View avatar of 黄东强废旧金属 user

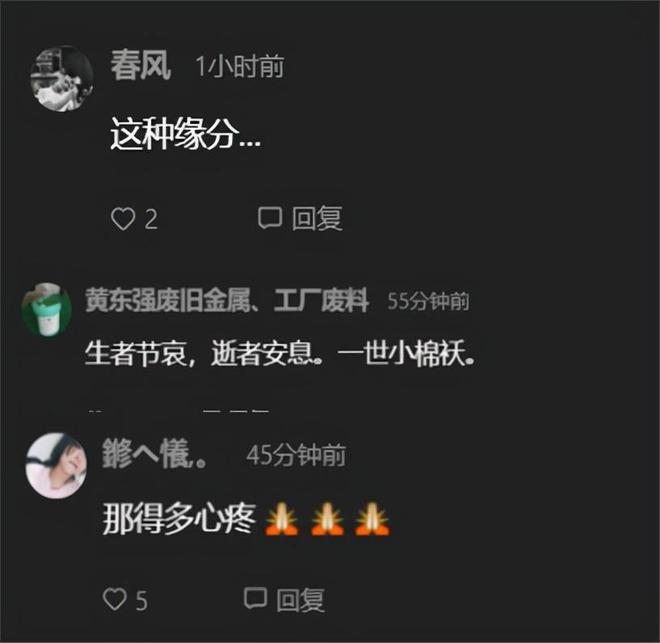coord(46,310)
